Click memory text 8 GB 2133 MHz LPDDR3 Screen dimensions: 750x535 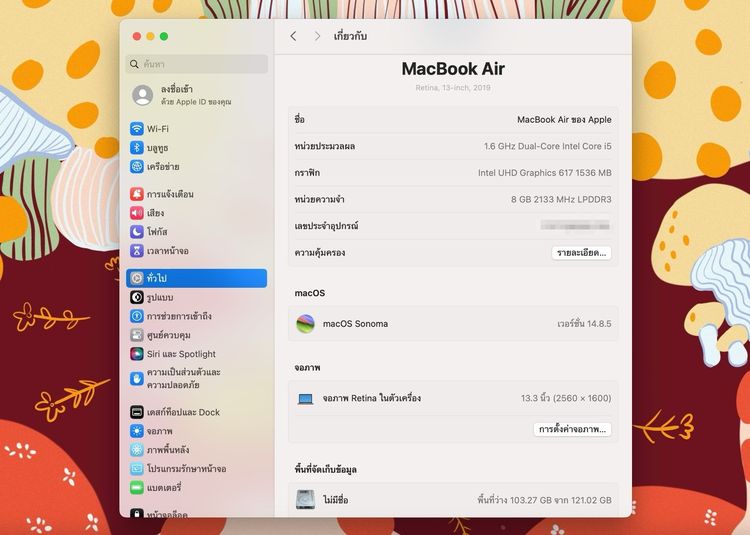[561, 199]
